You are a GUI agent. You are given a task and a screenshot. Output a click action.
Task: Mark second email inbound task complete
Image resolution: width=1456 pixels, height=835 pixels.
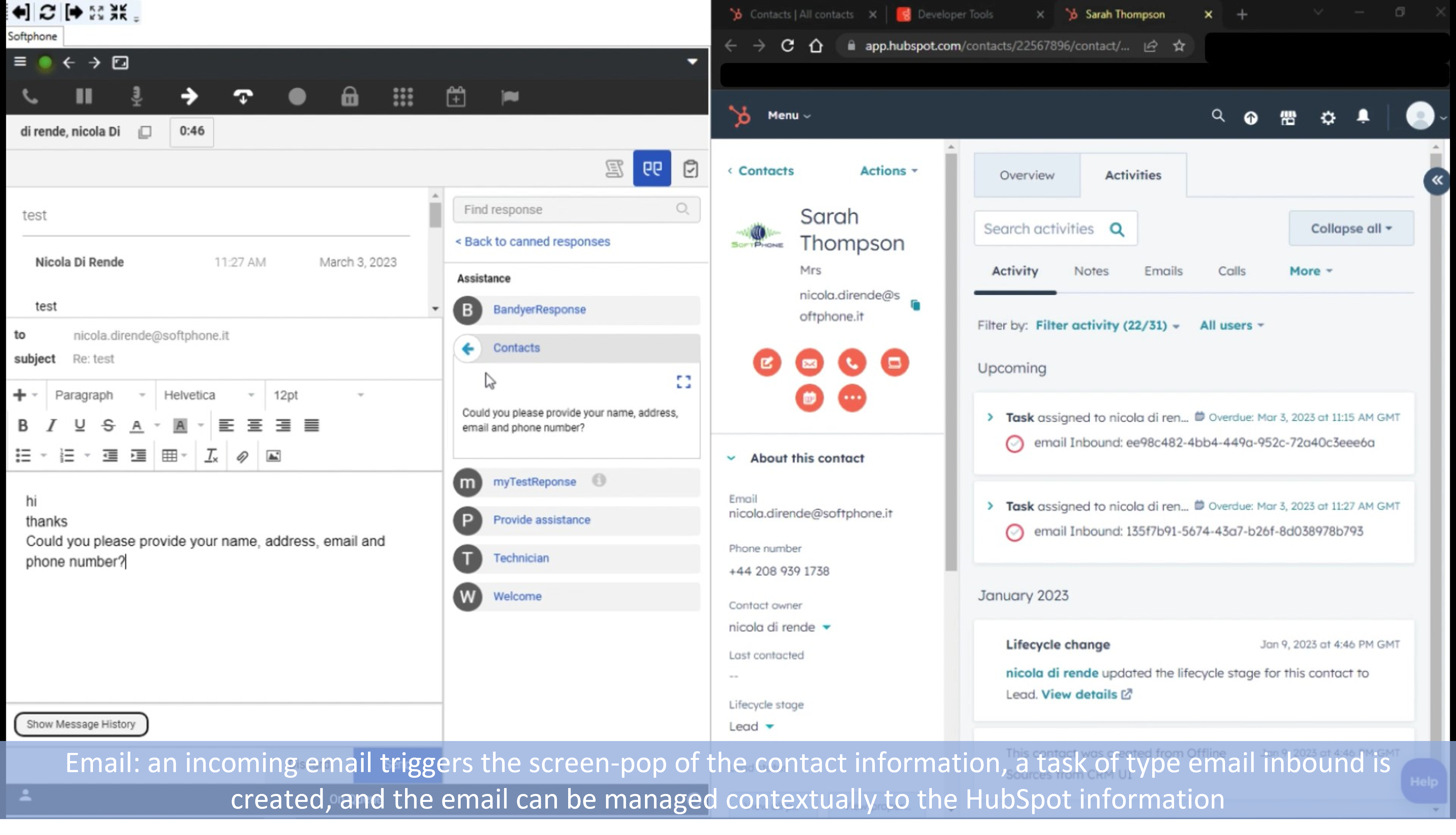pos(1014,532)
